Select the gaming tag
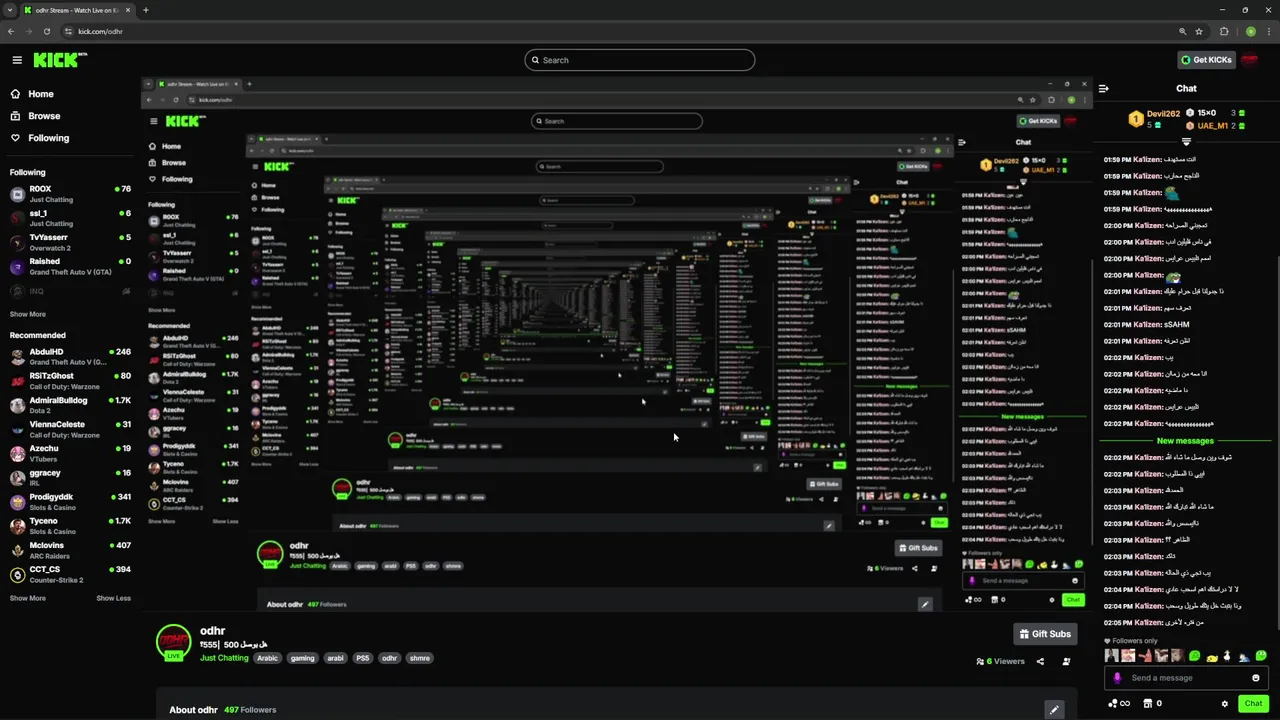Viewport: 1280px width, 720px height. (302, 658)
